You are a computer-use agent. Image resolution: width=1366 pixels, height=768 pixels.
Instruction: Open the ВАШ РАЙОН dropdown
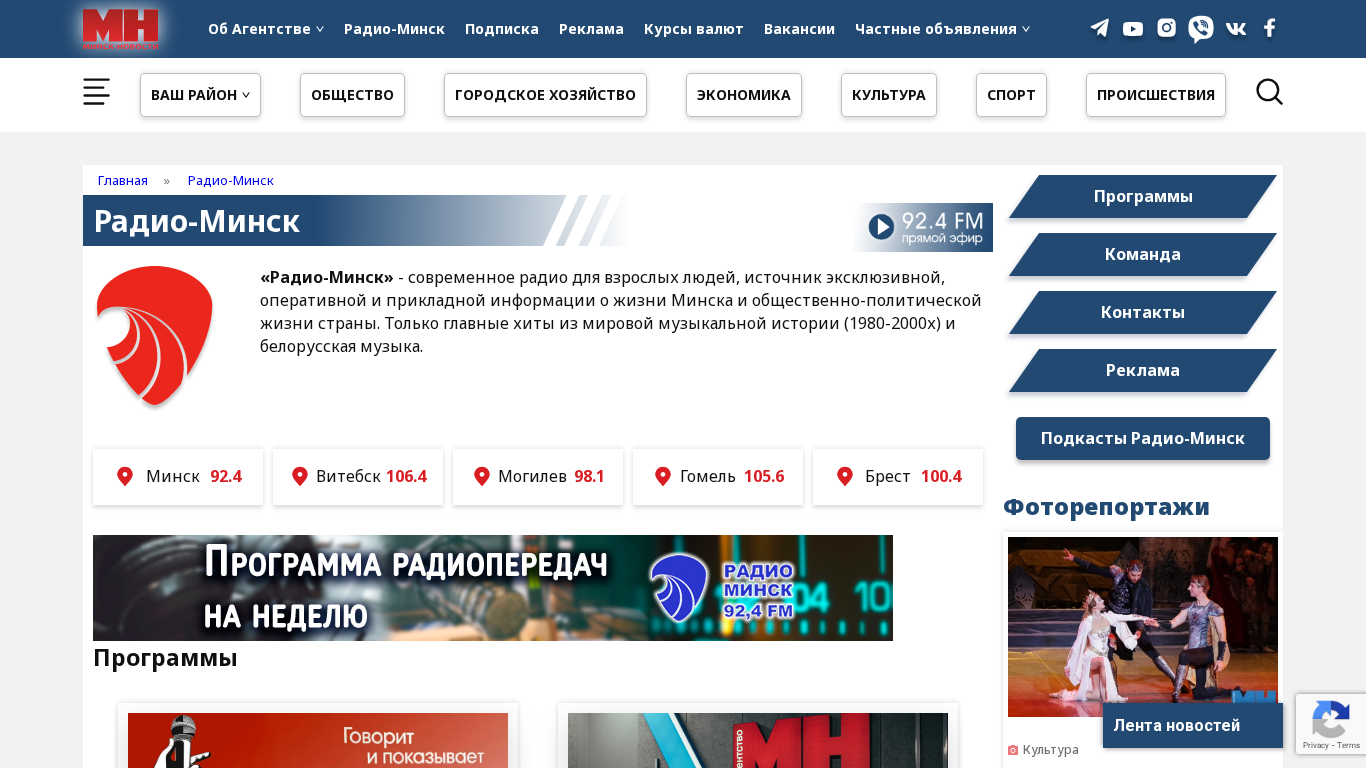[200, 95]
